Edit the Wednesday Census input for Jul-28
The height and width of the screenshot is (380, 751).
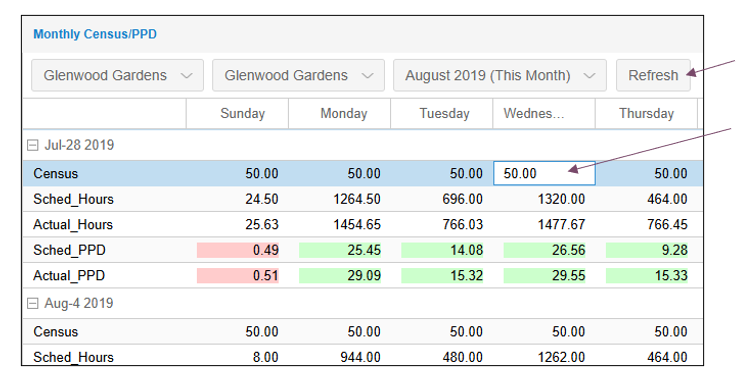pos(545,173)
